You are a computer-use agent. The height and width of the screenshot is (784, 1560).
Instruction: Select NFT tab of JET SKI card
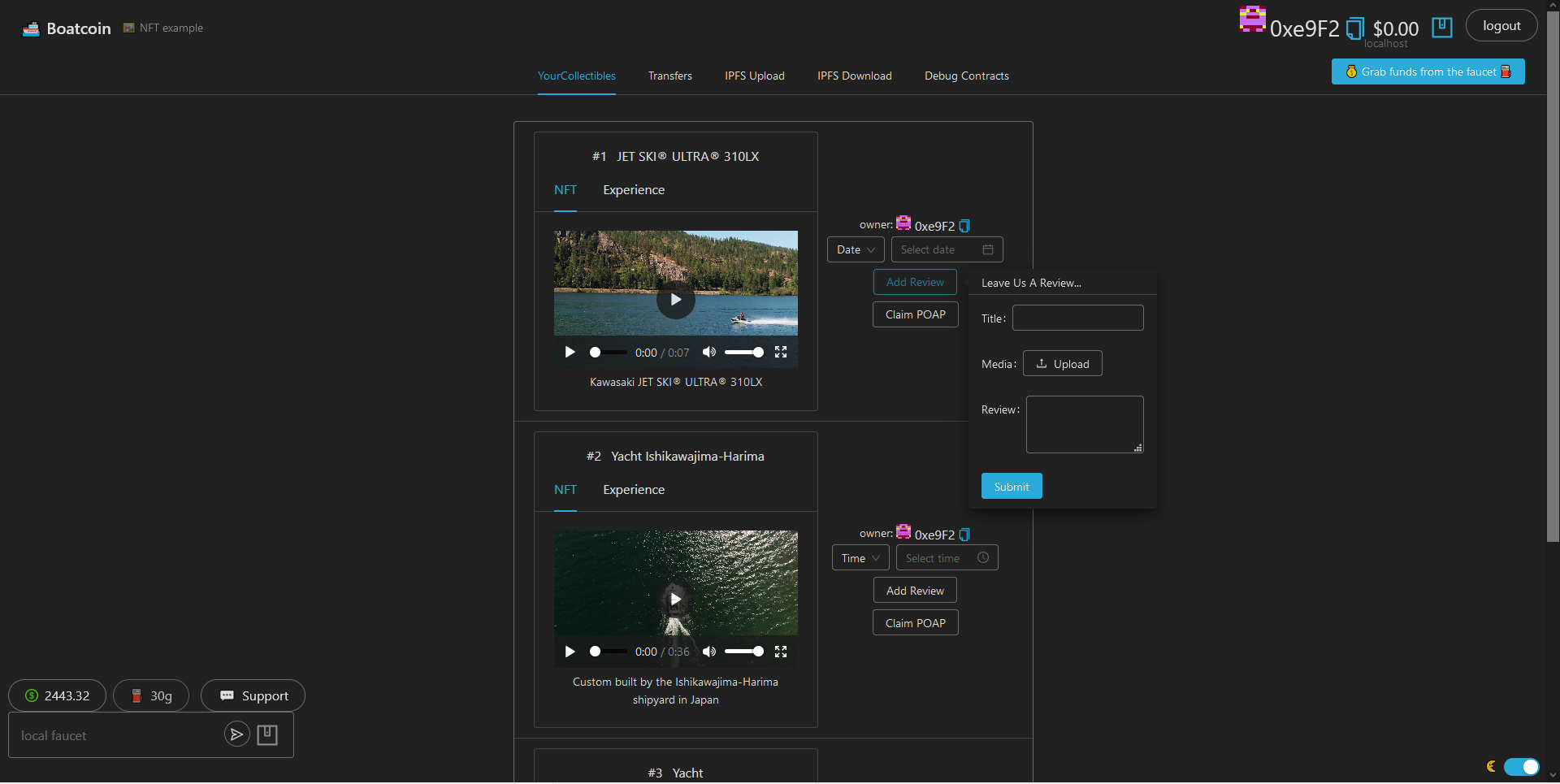point(565,190)
